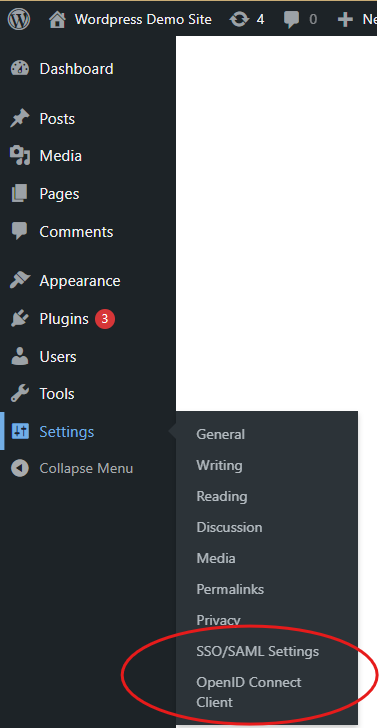This screenshot has width=380, height=728.
Task: Select Discussion in the Settings submenu
Action: [x=229, y=527]
